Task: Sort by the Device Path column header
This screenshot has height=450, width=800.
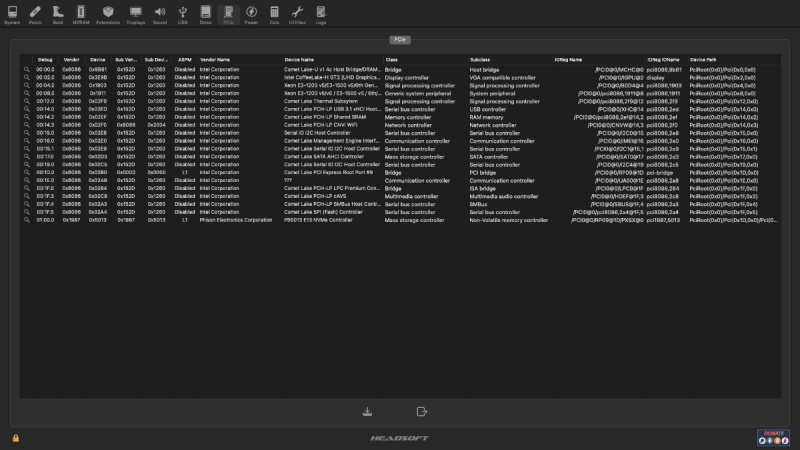Action: pyautogui.click(x=734, y=60)
